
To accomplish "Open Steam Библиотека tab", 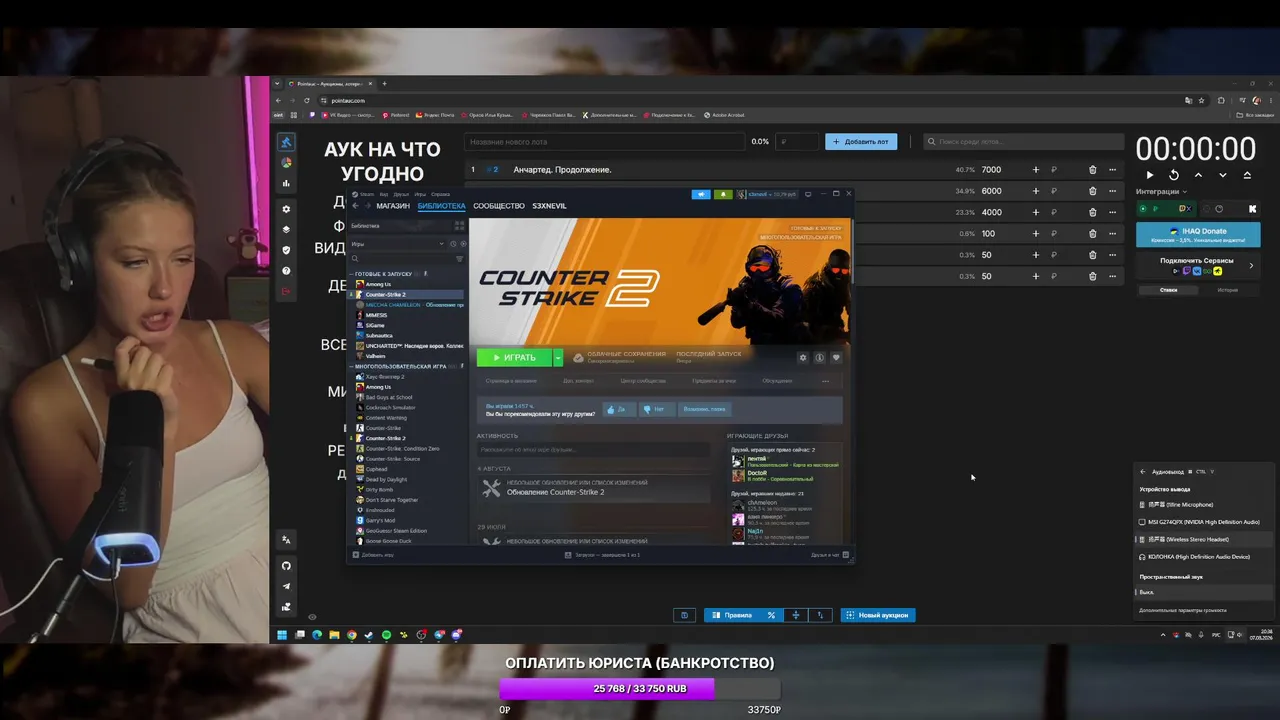I will coord(441,206).
